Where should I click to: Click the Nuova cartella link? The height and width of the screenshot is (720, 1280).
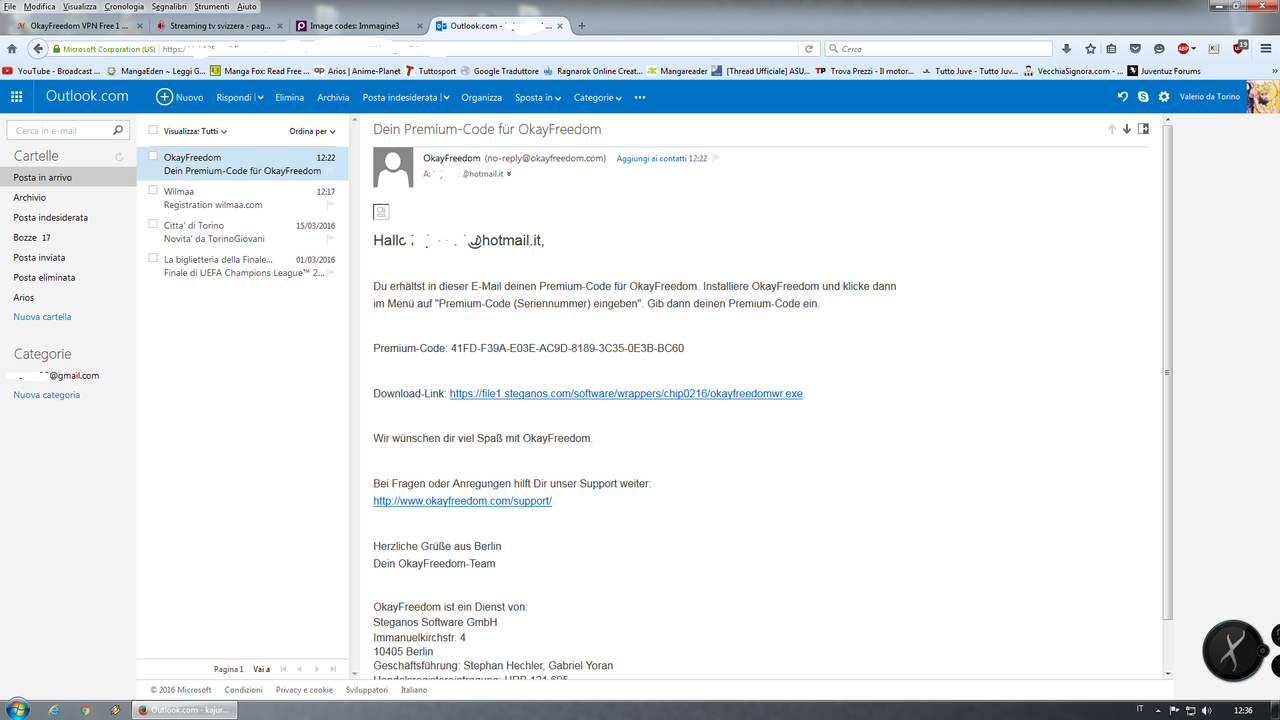[42, 317]
